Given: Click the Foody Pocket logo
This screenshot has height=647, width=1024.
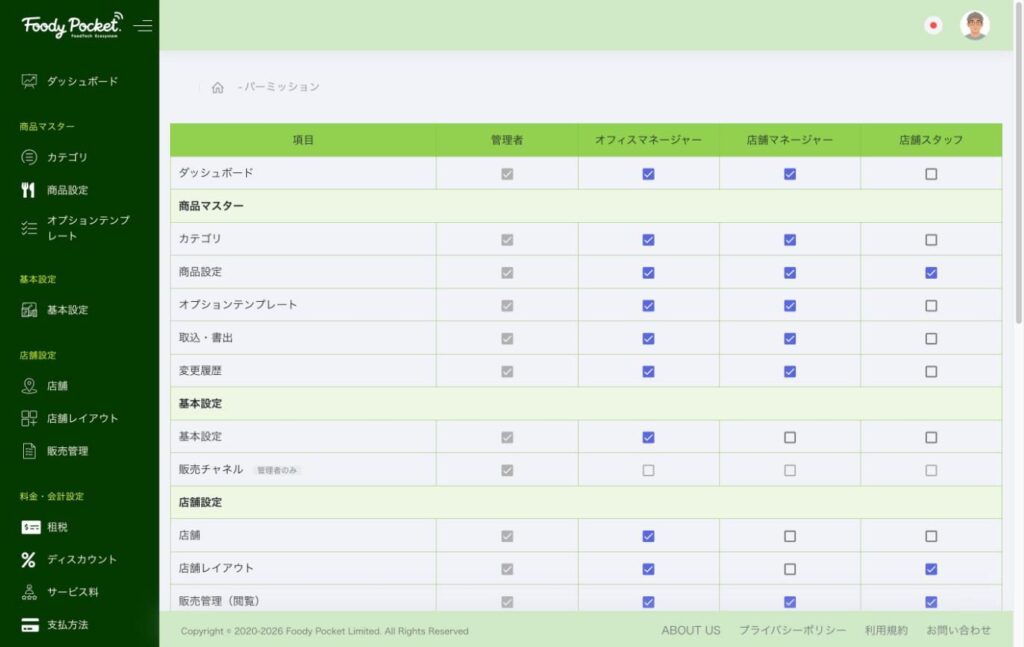Looking at the screenshot, I should 72,25.
